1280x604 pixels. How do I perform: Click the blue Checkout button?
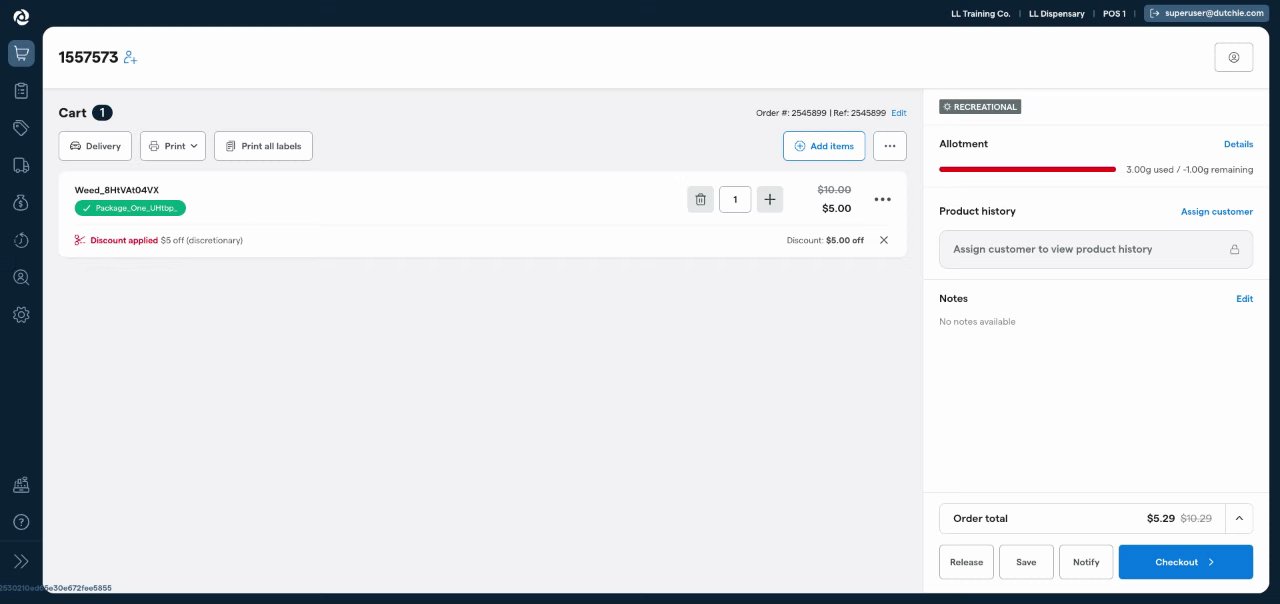[1185, 562]
